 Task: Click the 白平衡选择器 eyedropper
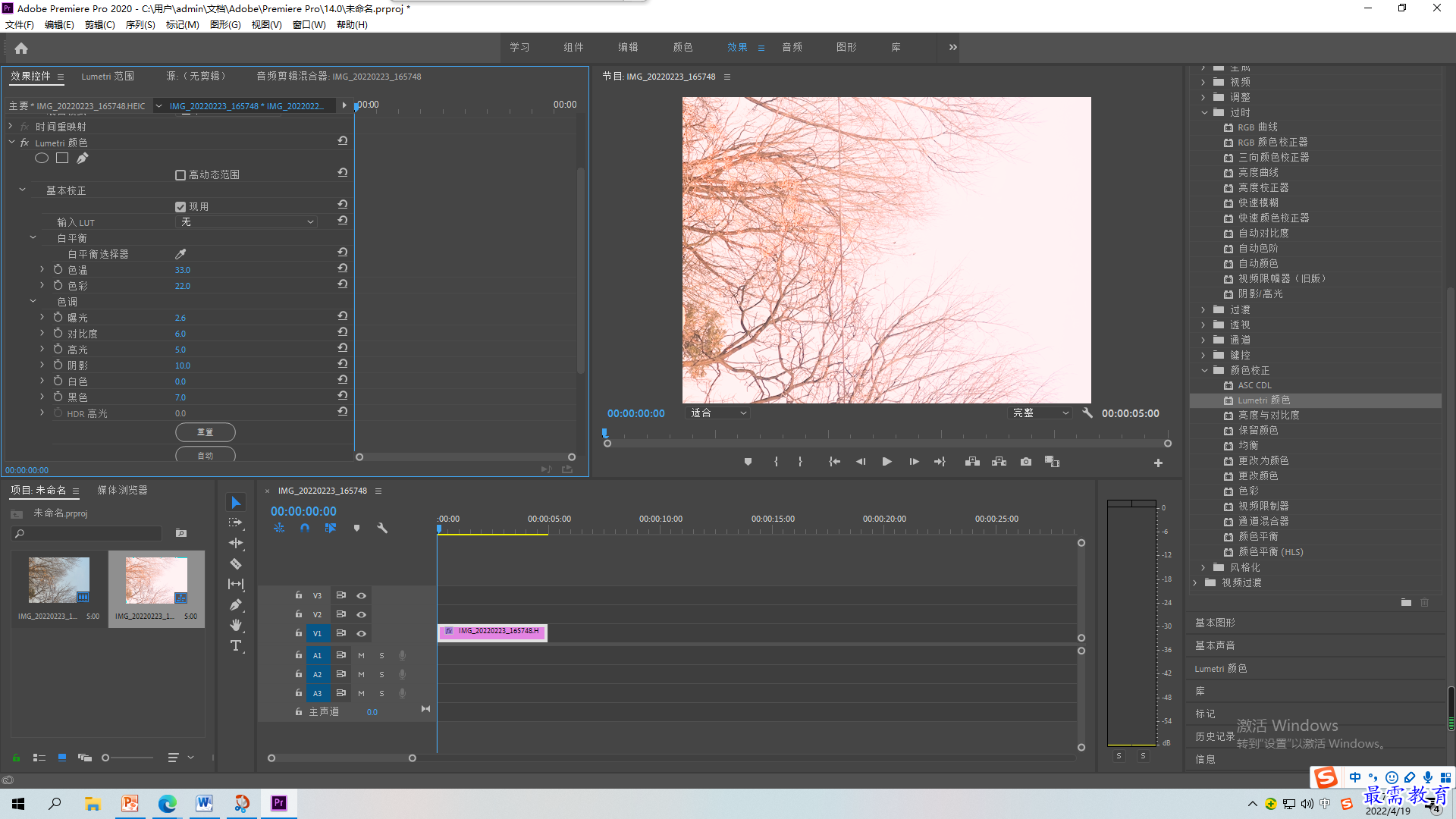pos(180,254)
